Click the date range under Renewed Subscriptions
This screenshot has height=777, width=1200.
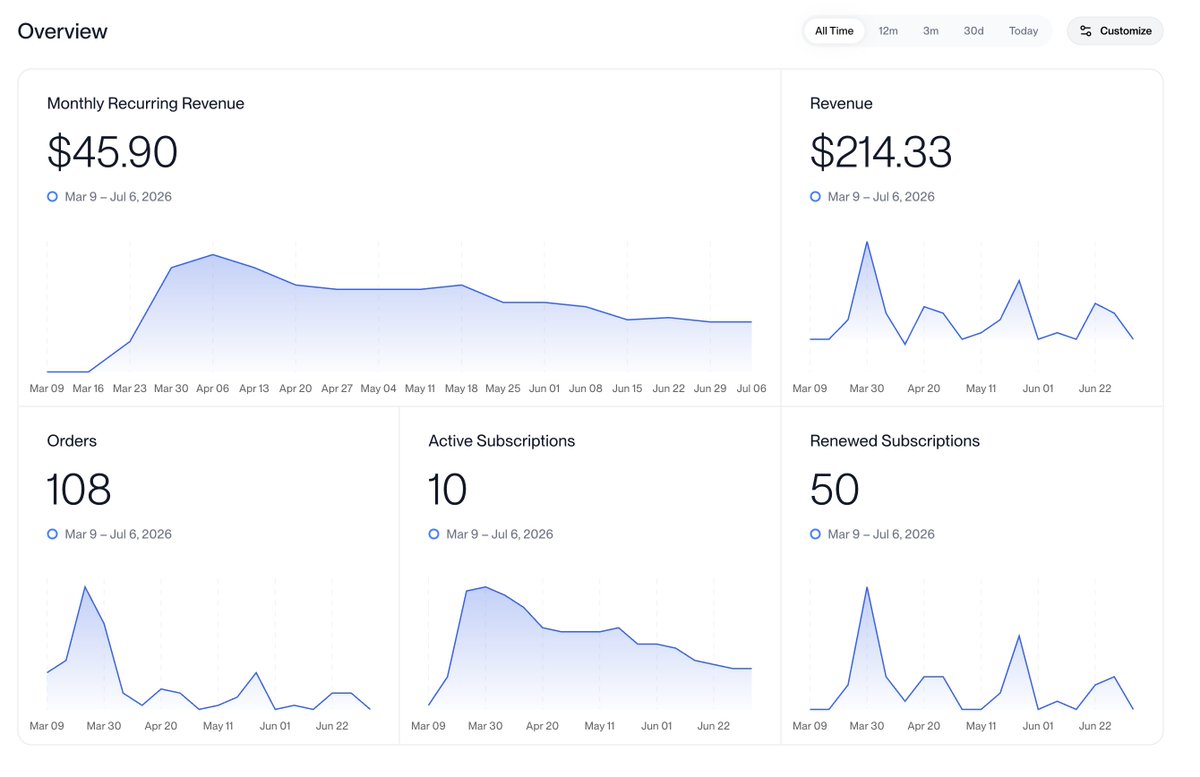[x=881, y=534]
